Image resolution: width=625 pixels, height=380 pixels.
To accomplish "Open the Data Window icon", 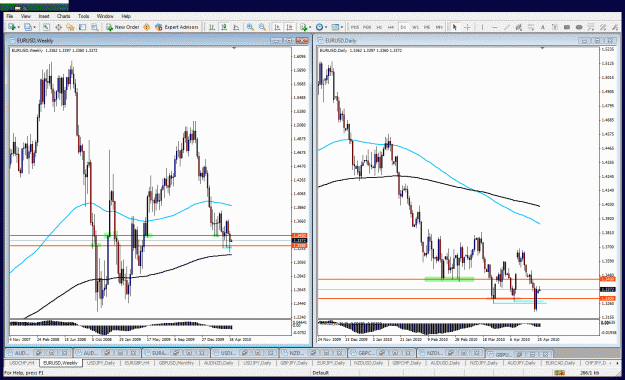I will (x=58, y=27).
